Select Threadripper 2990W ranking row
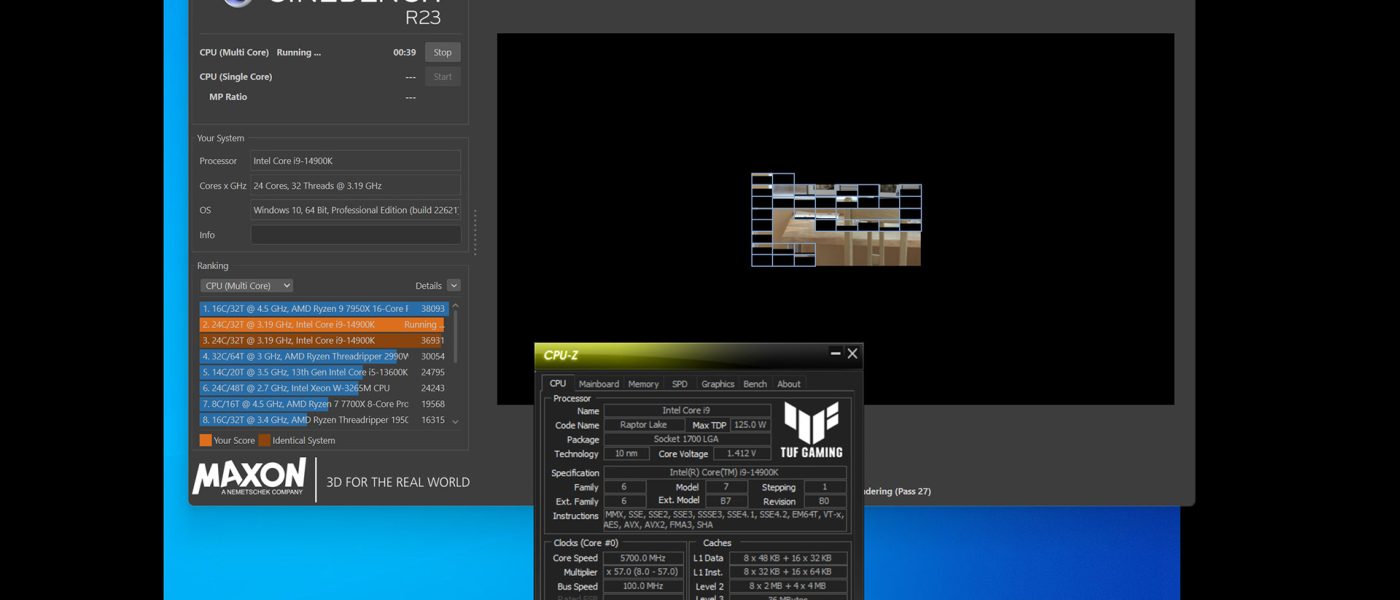The height and width of the screenshot is (600, 1400). (323, 356)
